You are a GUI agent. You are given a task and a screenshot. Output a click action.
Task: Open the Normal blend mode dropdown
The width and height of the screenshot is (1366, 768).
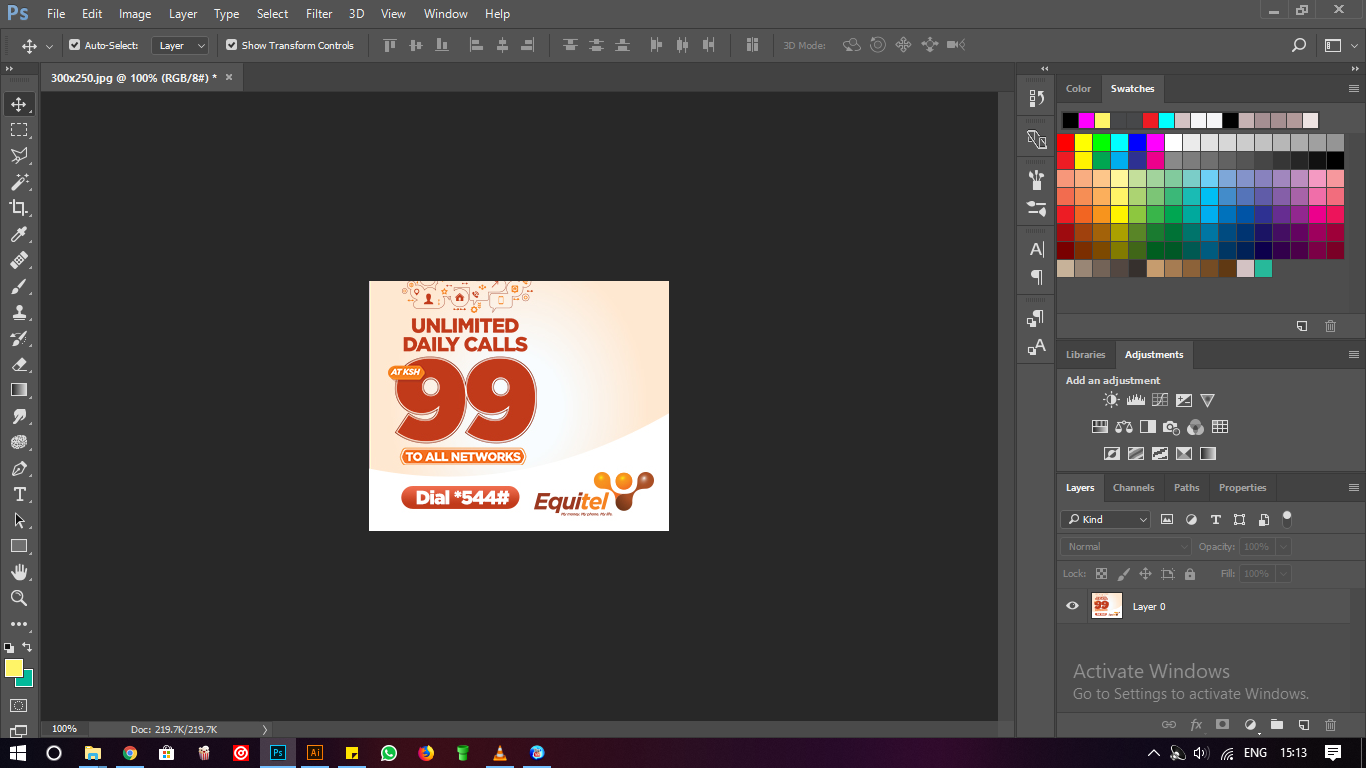1126,547
